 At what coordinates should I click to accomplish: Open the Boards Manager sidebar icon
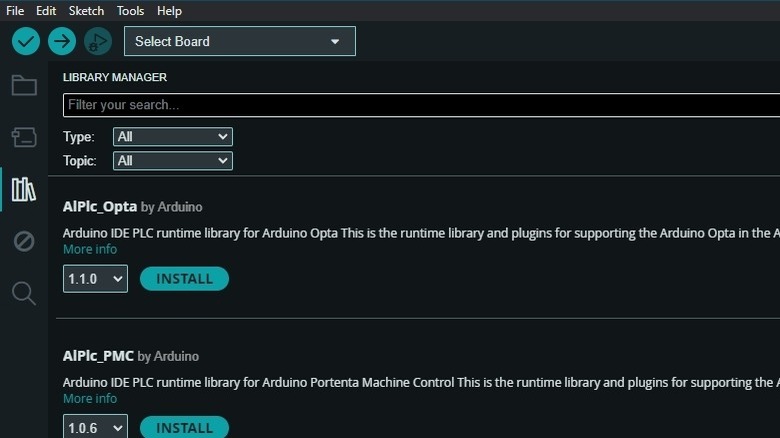[24, 137]
